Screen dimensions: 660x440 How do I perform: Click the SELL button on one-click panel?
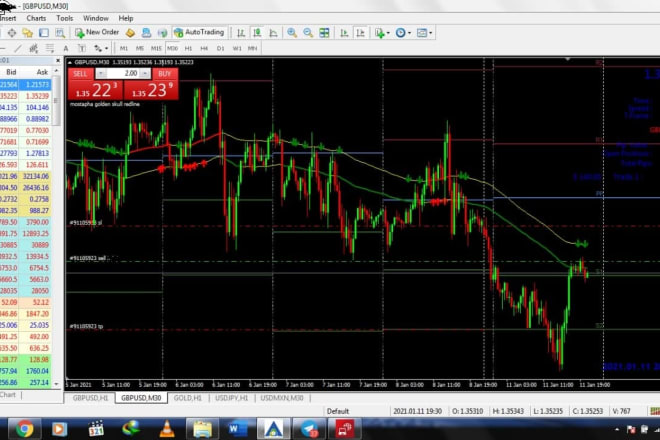pos(80,74)
